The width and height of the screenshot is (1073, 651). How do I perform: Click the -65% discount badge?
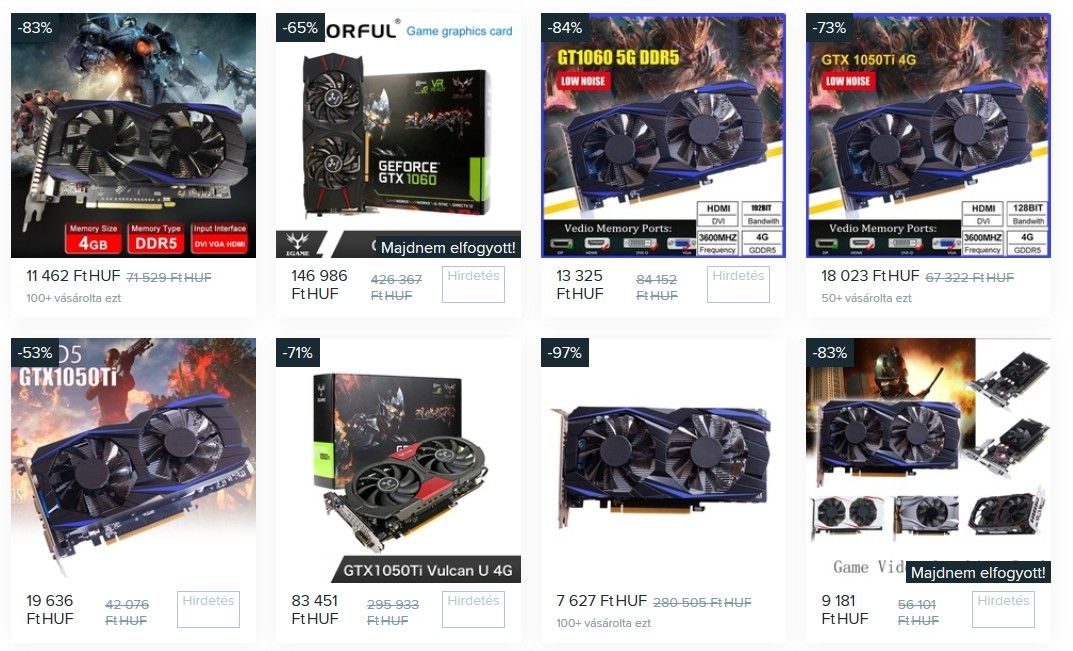300,28
